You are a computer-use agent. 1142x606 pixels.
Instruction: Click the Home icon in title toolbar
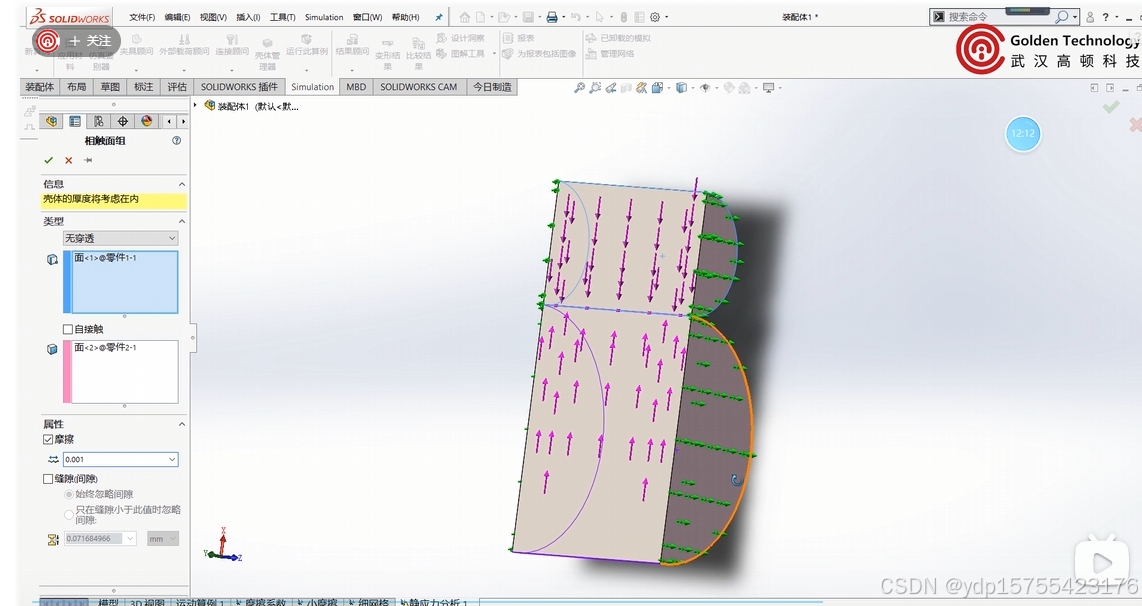point(465,17)
